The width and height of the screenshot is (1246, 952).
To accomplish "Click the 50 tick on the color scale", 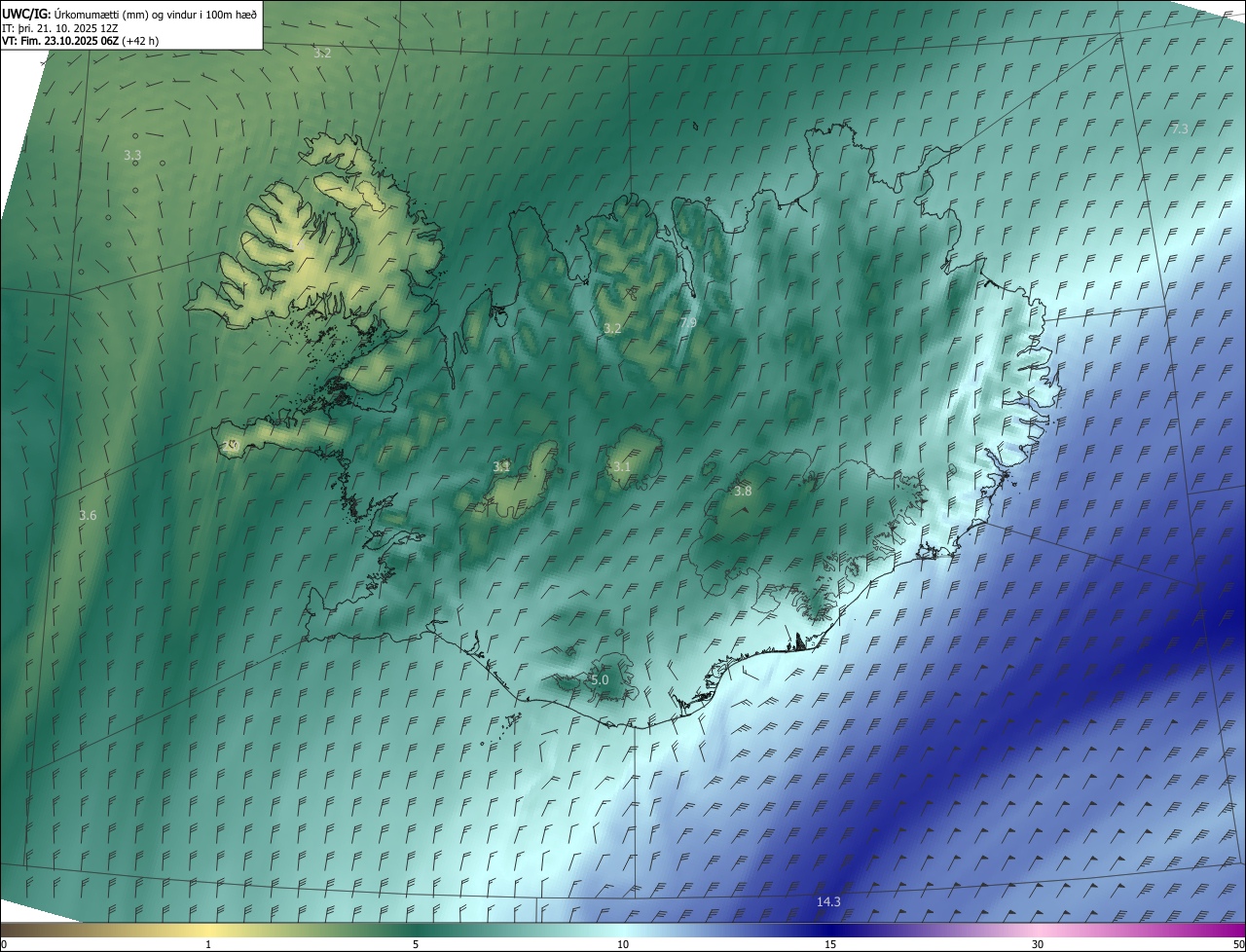I will click(1238, 944).
